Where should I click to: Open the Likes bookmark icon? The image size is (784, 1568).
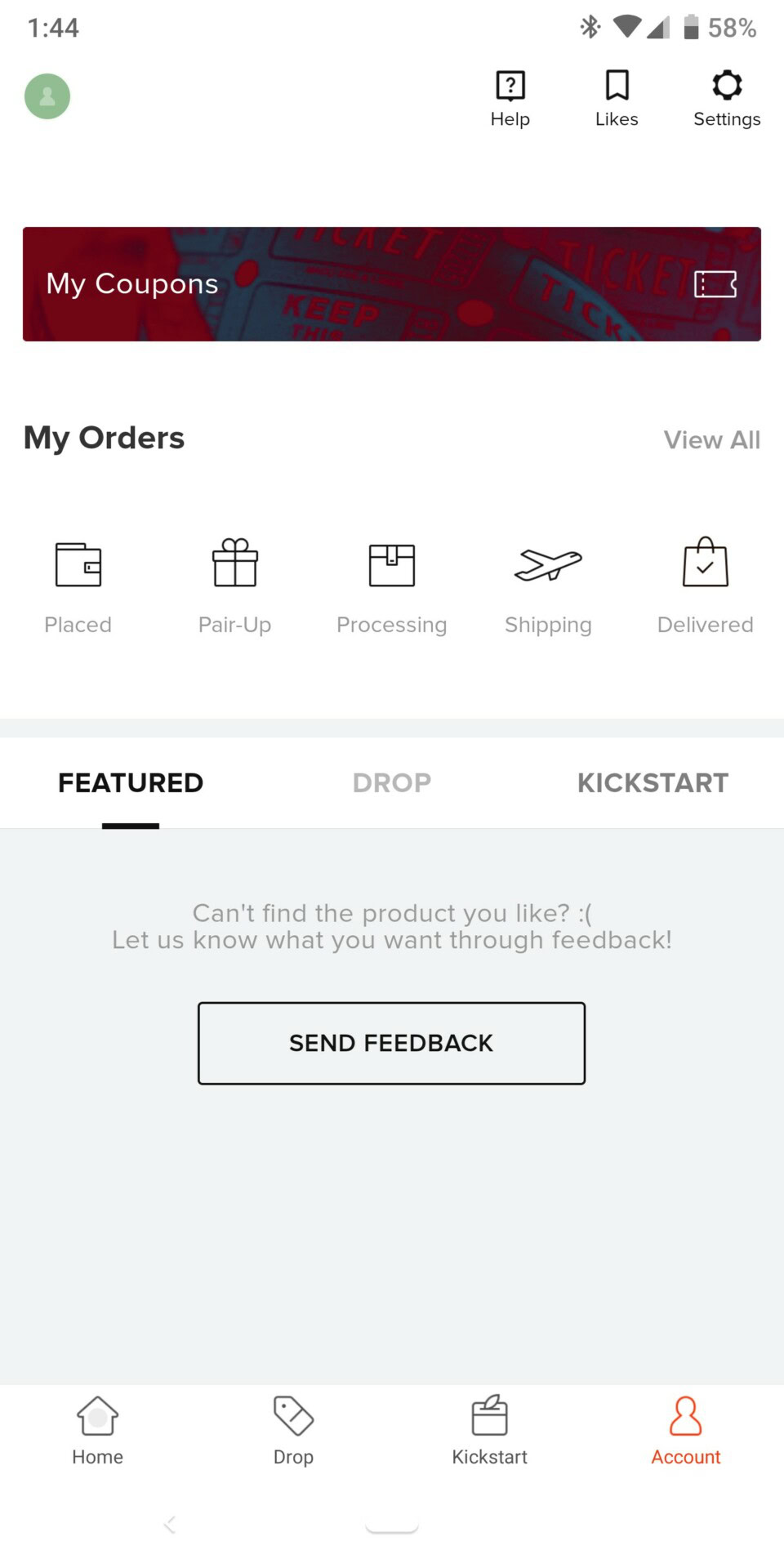click(x=617, y=86)
